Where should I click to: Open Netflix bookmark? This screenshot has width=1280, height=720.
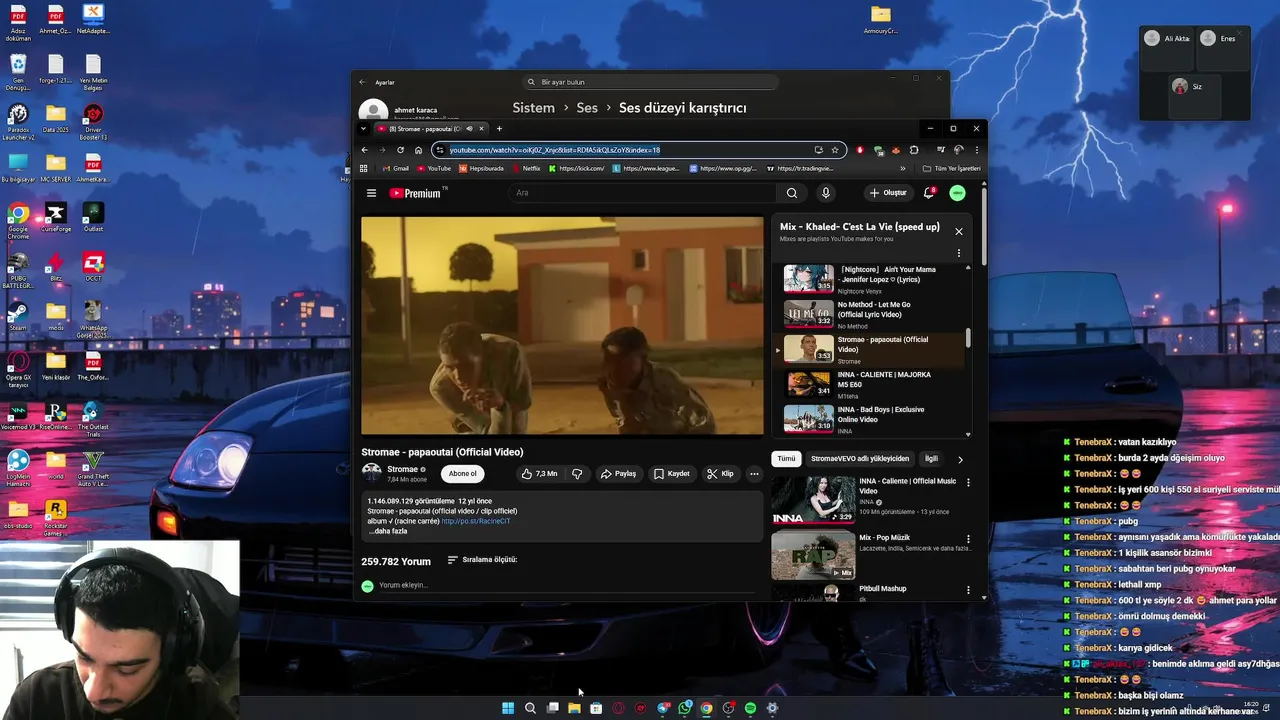click(526, 168)
